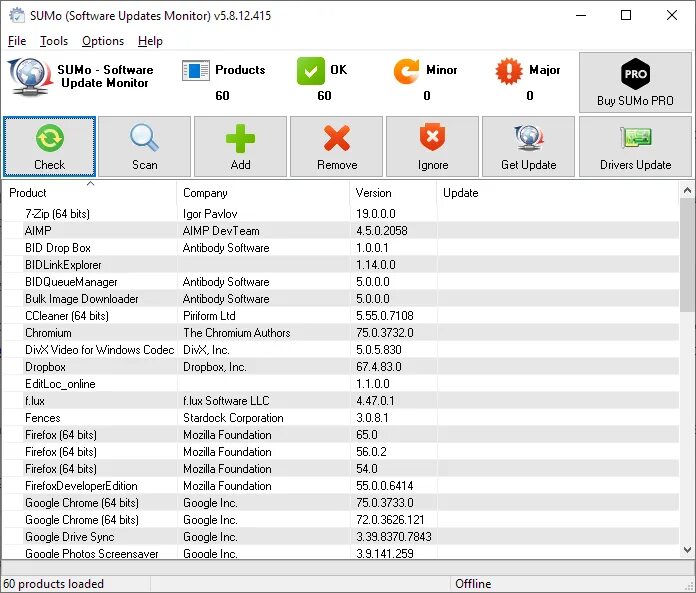This screenshot has width=696, height=593.
Task: Select the Dropbox product row
Action: pos(341,367)
